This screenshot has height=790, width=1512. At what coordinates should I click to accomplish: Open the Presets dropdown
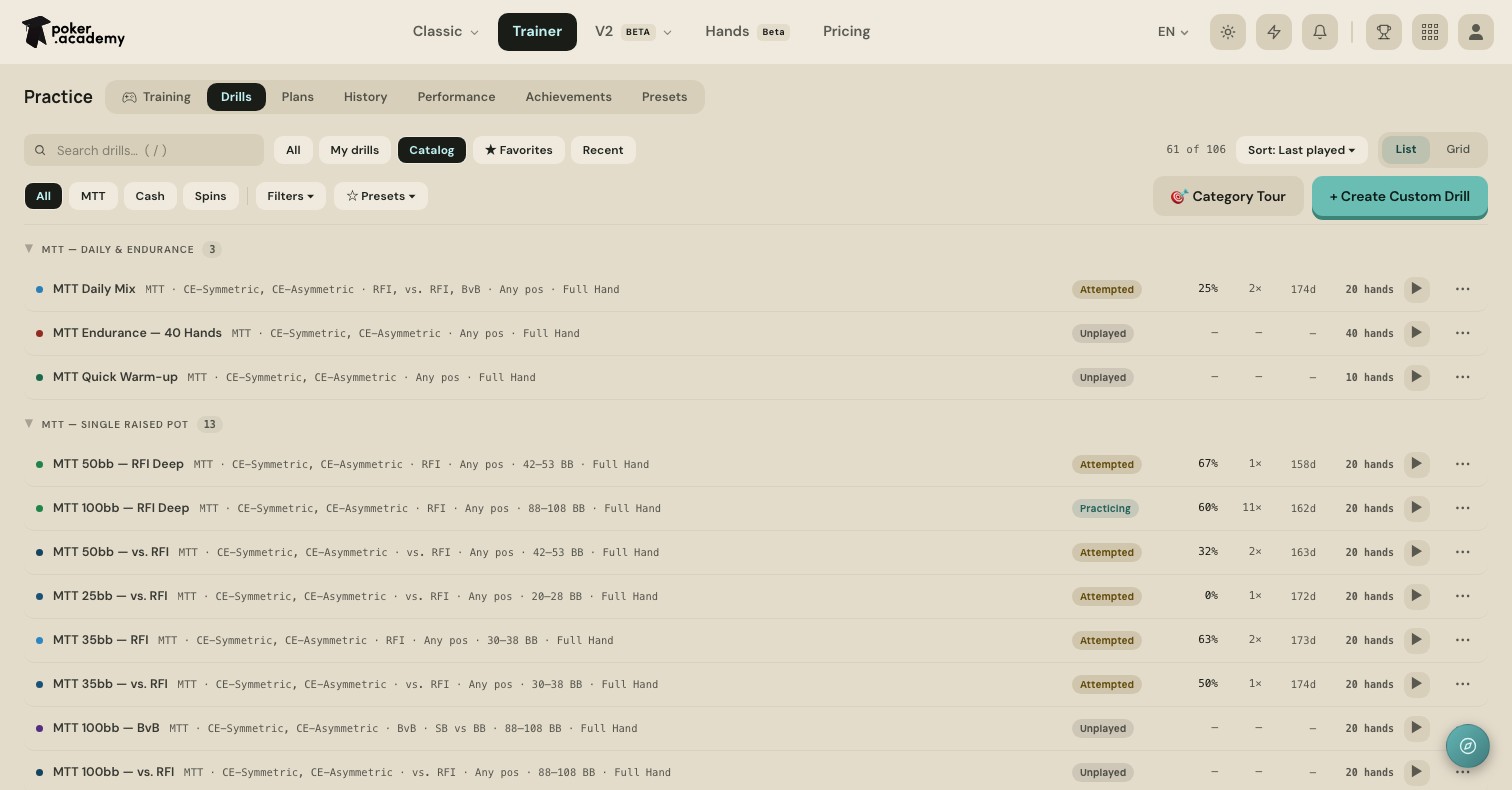click(381, 196)
